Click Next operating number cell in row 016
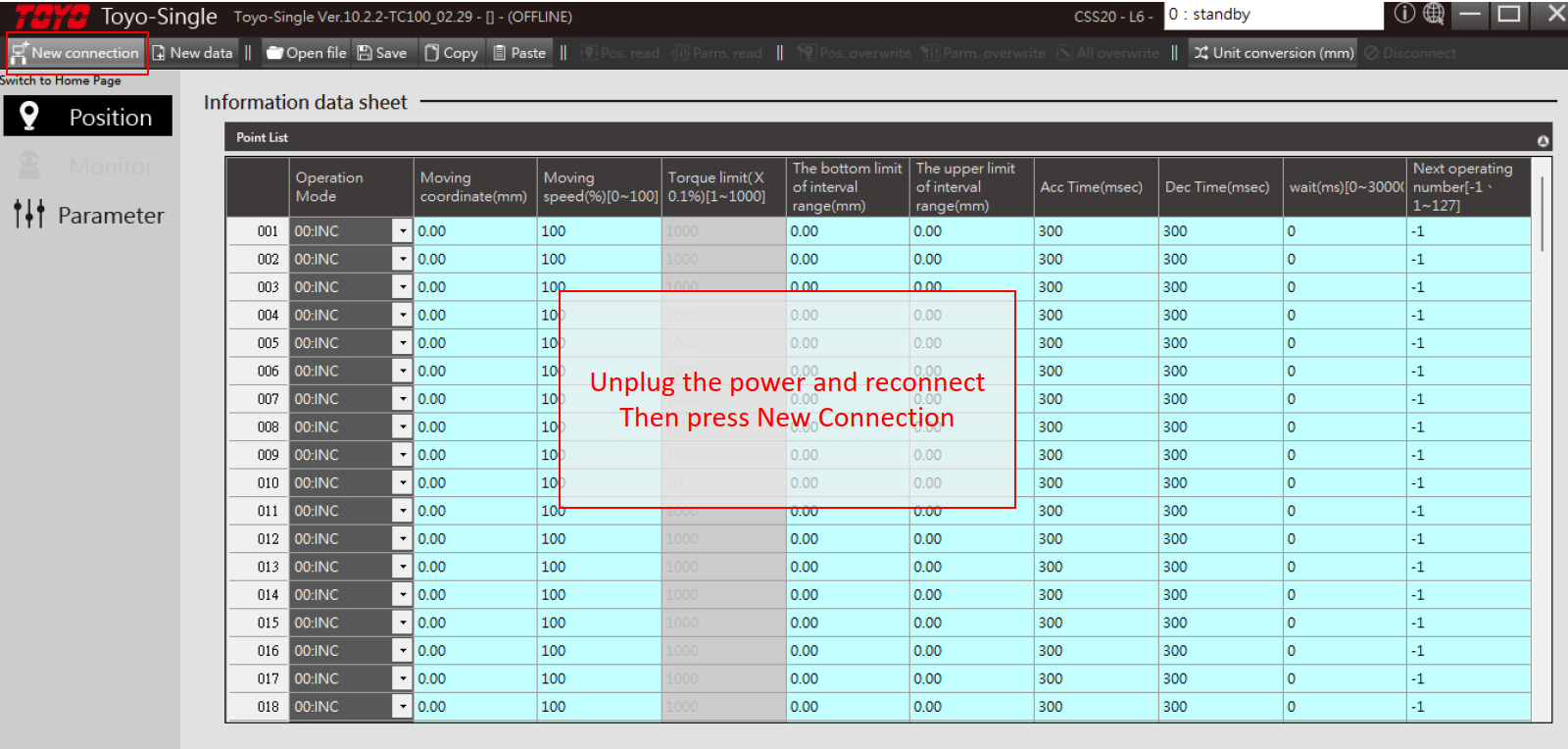The height and width of the screenshot is (749, 1568). 1468,651
